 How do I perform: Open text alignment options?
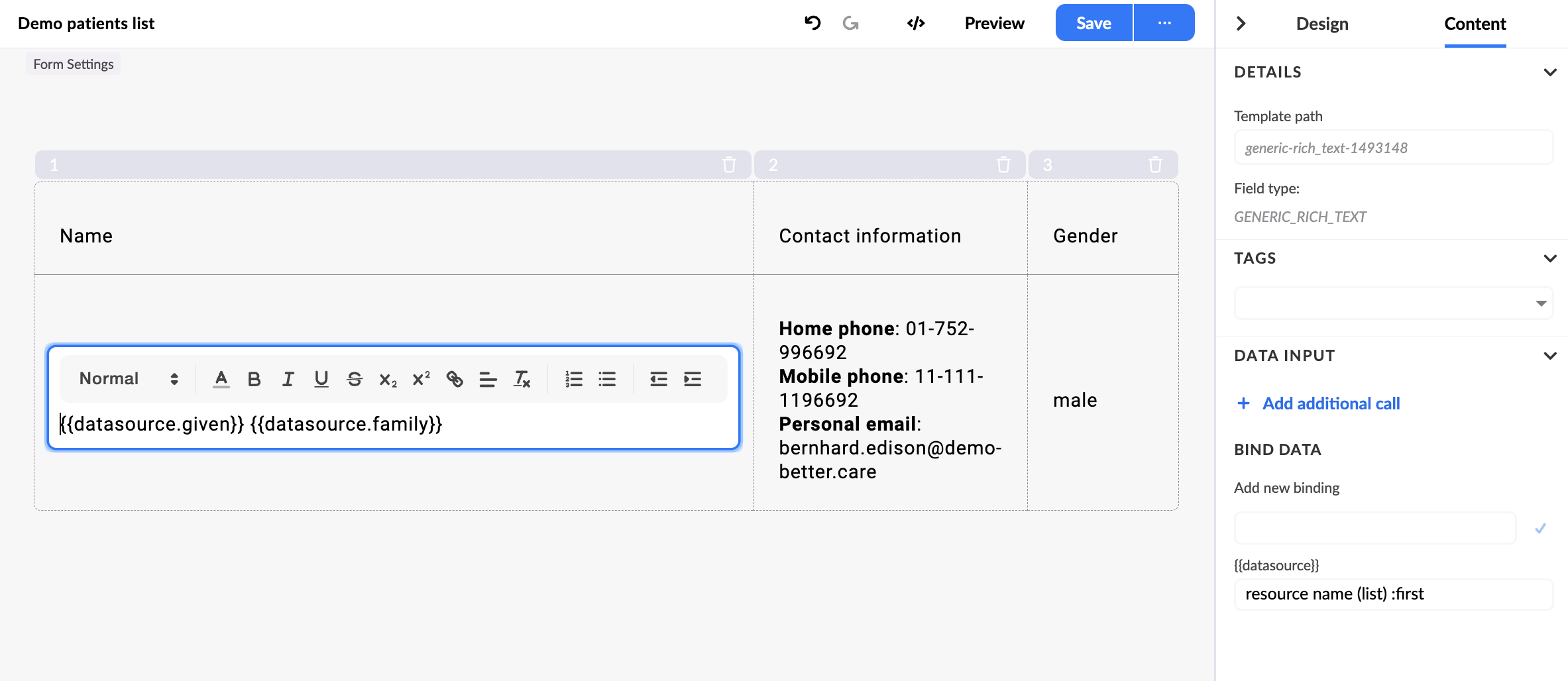(488, 379)
